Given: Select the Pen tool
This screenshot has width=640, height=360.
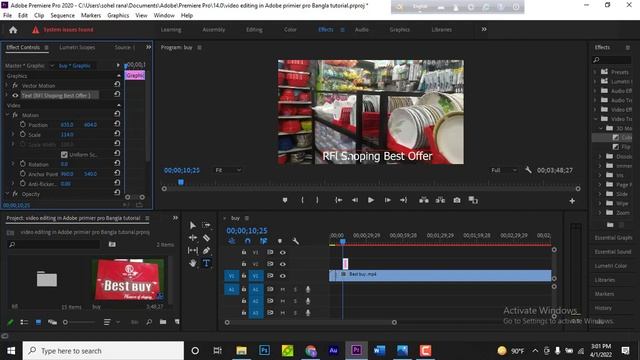Looking at the screenshot, I should 206,250.
